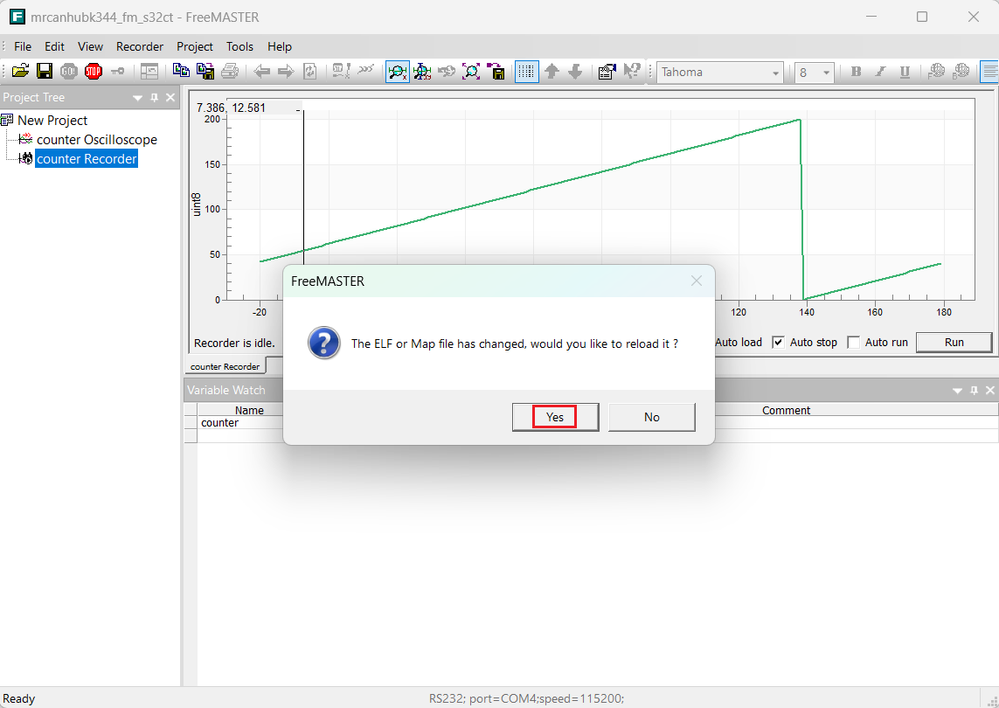Select New Project in the tree
999x708 pixels.
tap(52, 120)
